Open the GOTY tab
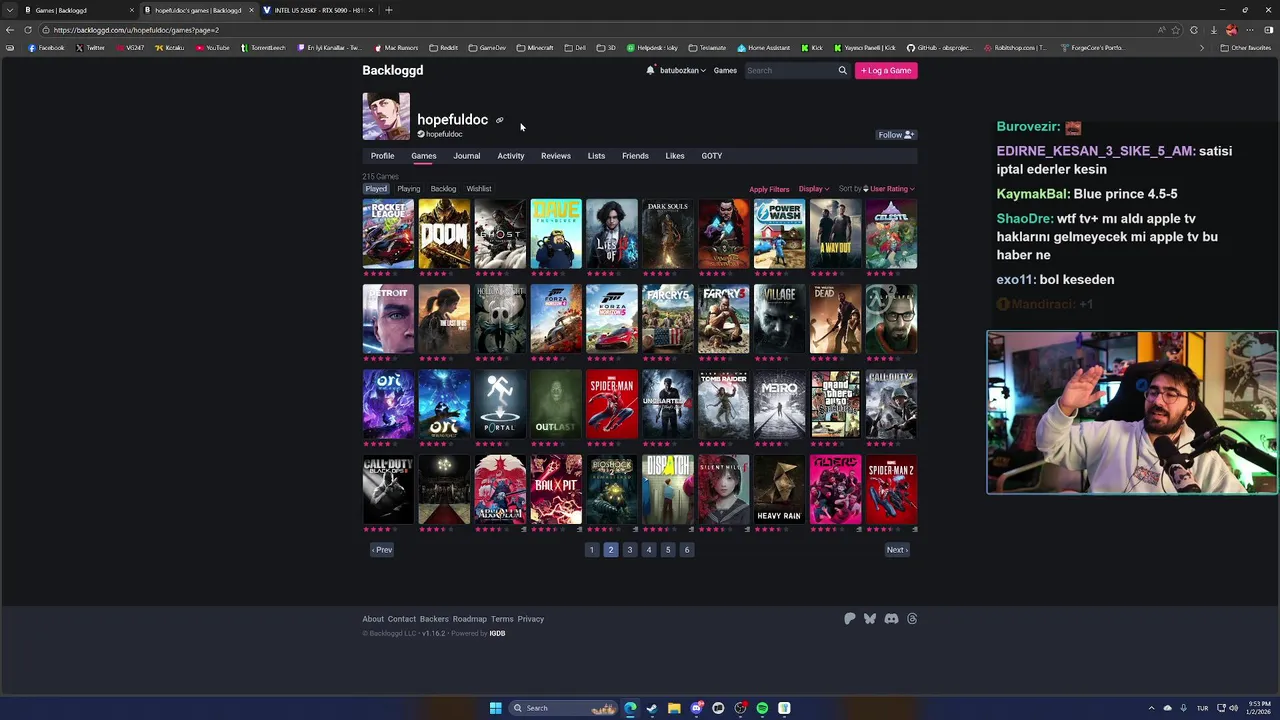This screenshot has height=720, width=1280. [711, 156]
